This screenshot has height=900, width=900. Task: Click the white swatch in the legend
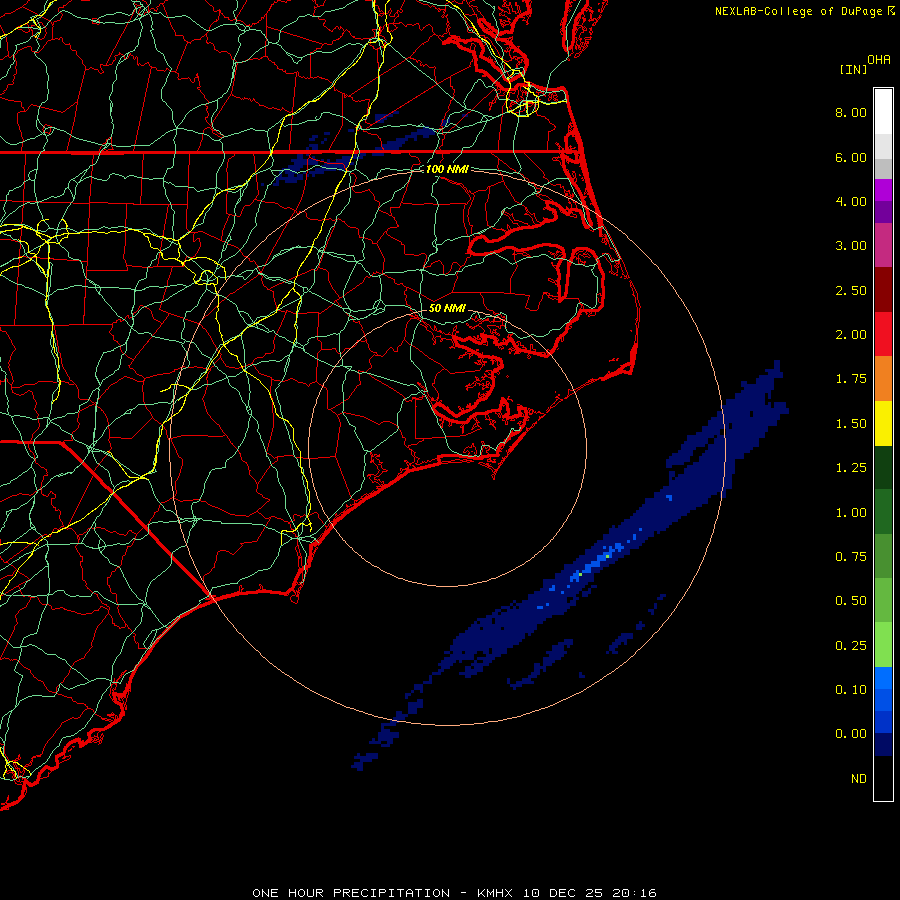point(883,111)
